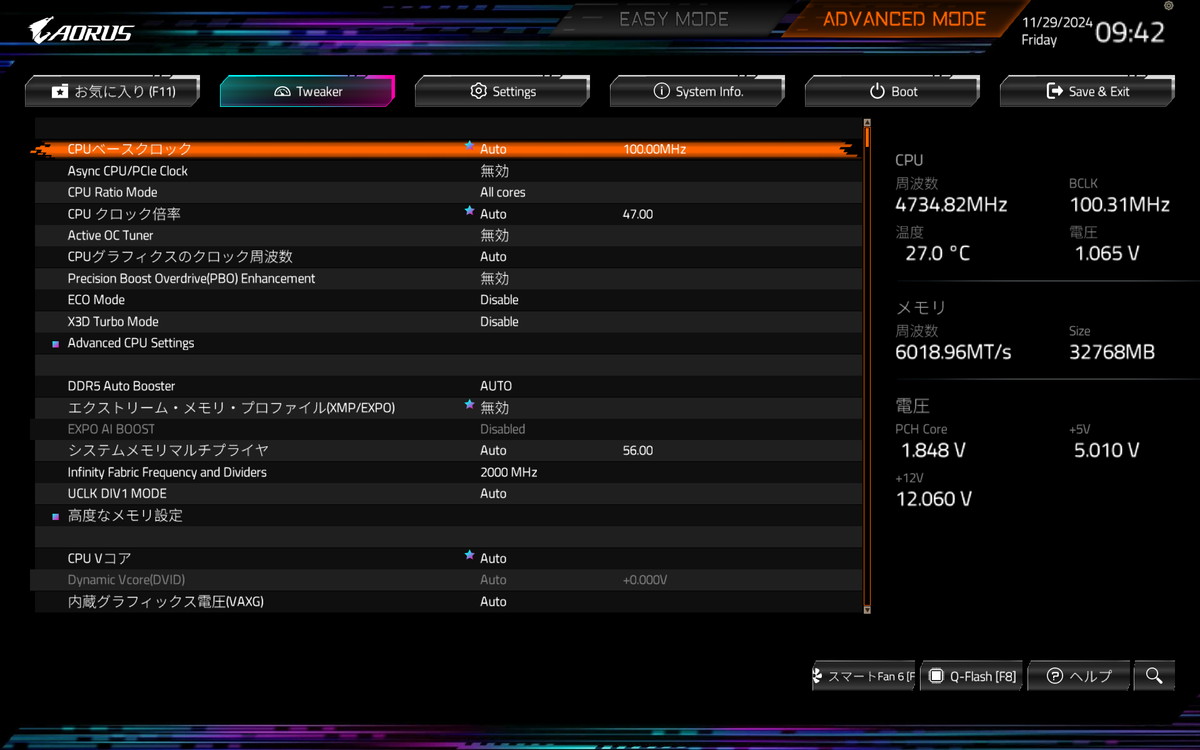This screenshot has height=750, width=1200.
Task: Open Infinity Fabric Frequency 2000 MHz value
Action: point(508,472)
